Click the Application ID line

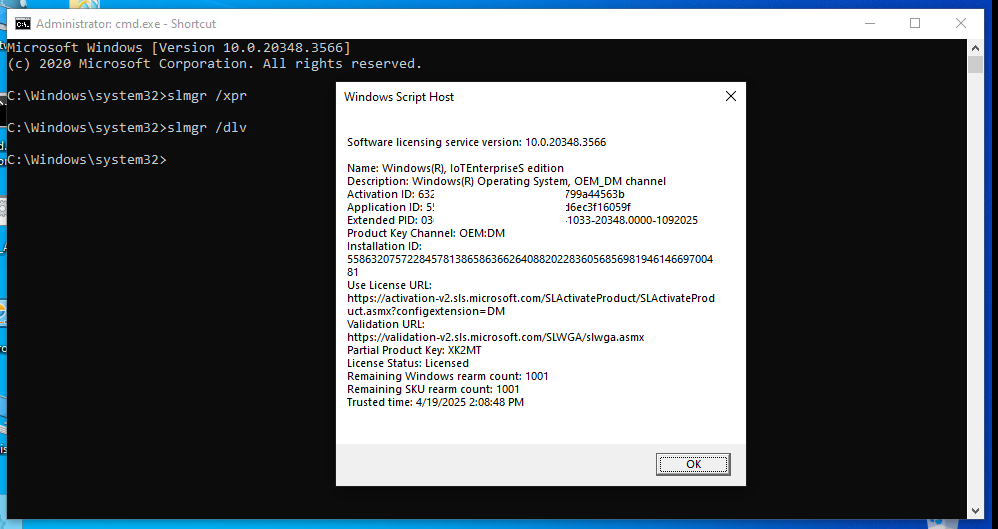point(489,208)
